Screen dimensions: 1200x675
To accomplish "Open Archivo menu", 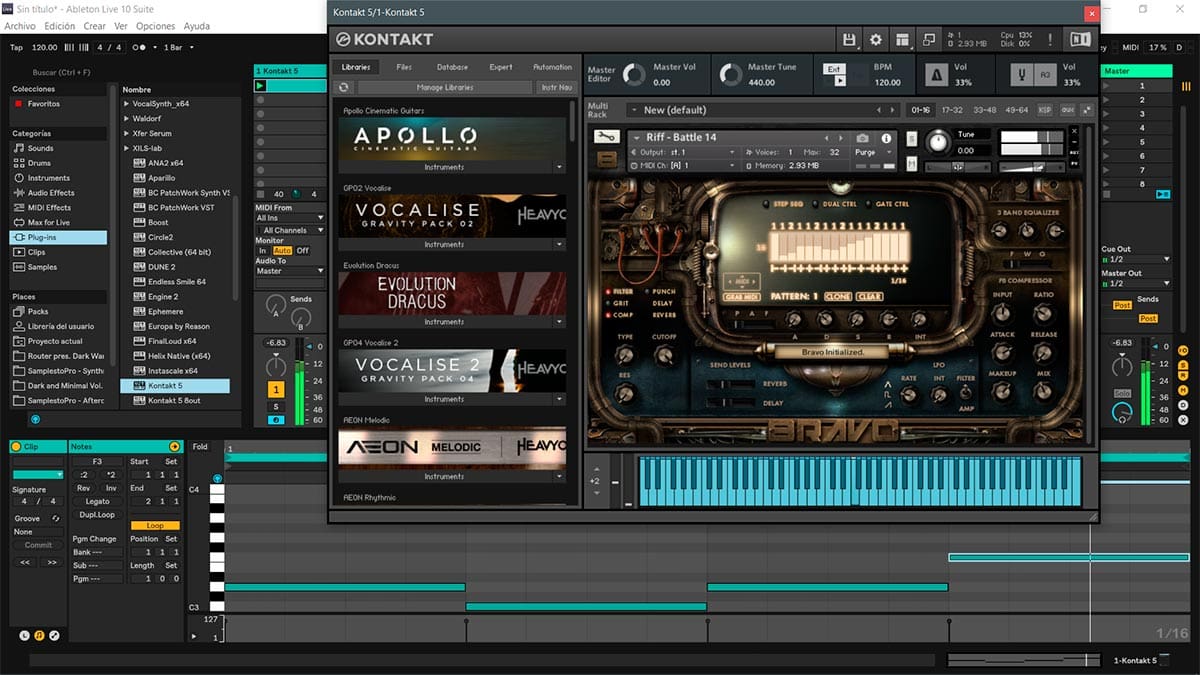I will [20, 26].
